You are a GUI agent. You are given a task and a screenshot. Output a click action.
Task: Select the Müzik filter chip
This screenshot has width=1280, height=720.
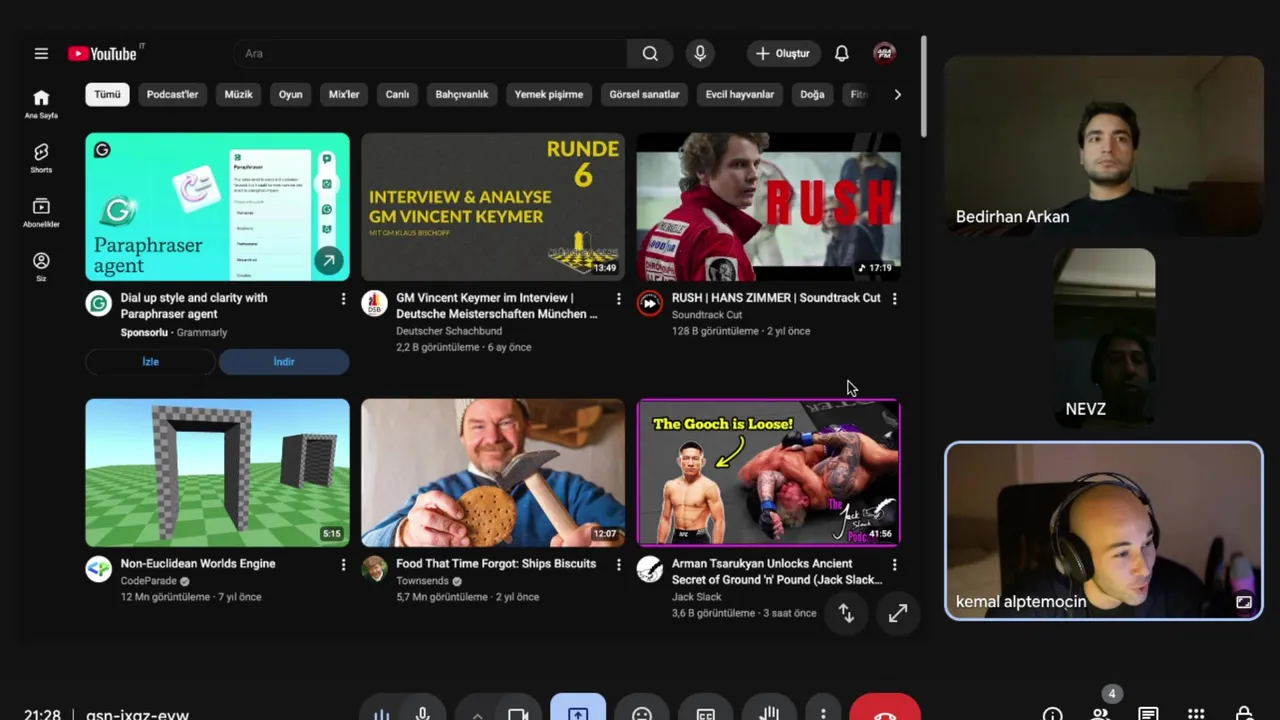point(238,94)
